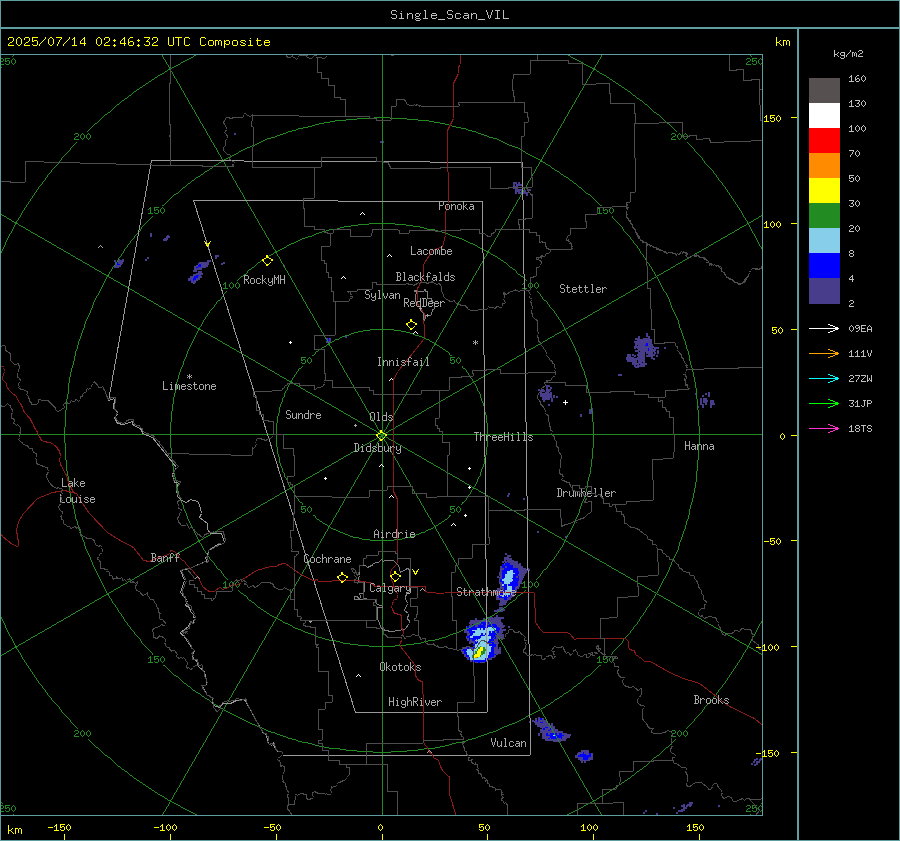Viewport: 900px width, 841px height.
Task: Click the yellow V marker northwest of RockyMH
Action: (208, 244)
